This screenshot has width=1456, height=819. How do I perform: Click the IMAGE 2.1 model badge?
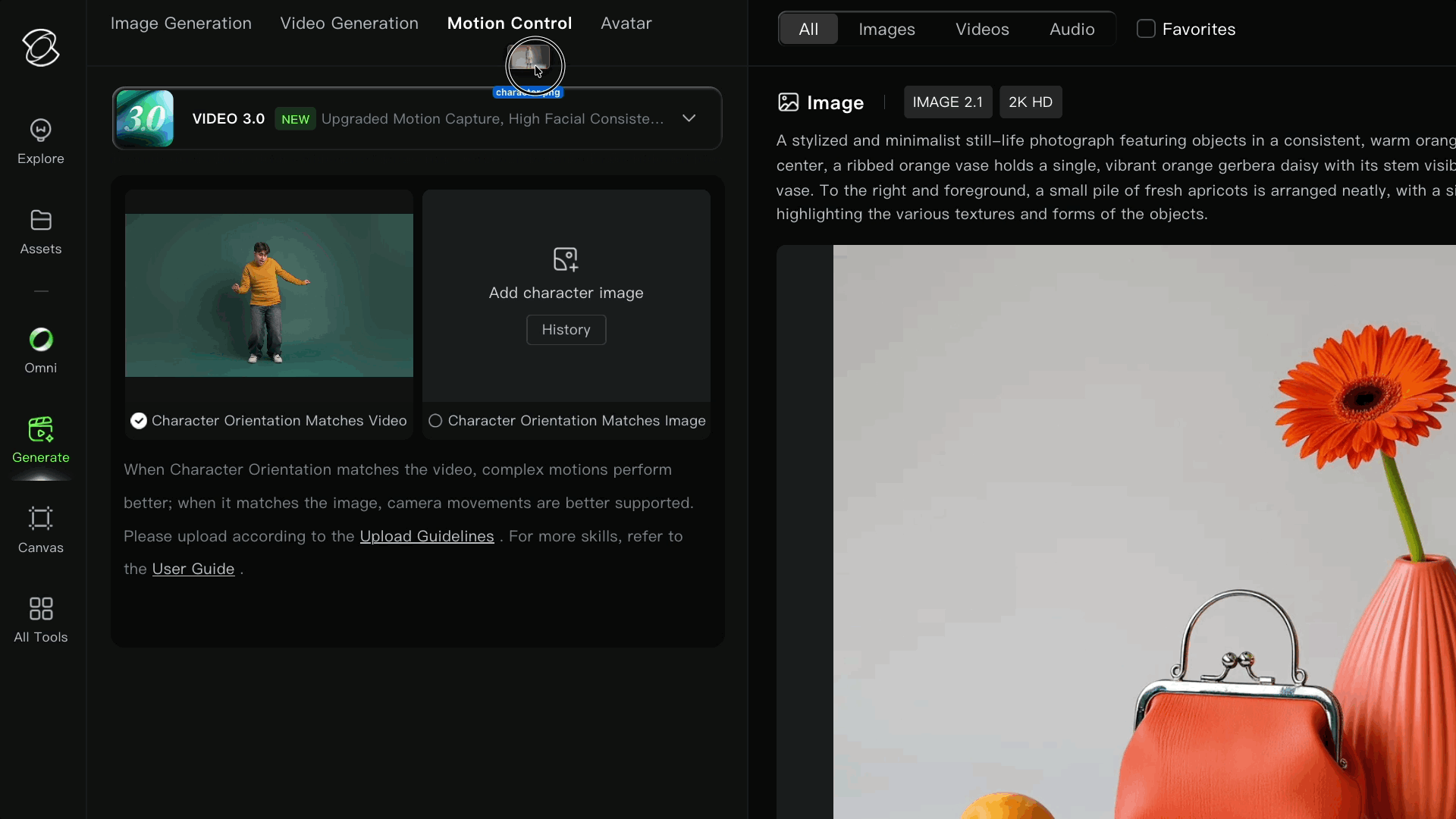click(947, 102)
